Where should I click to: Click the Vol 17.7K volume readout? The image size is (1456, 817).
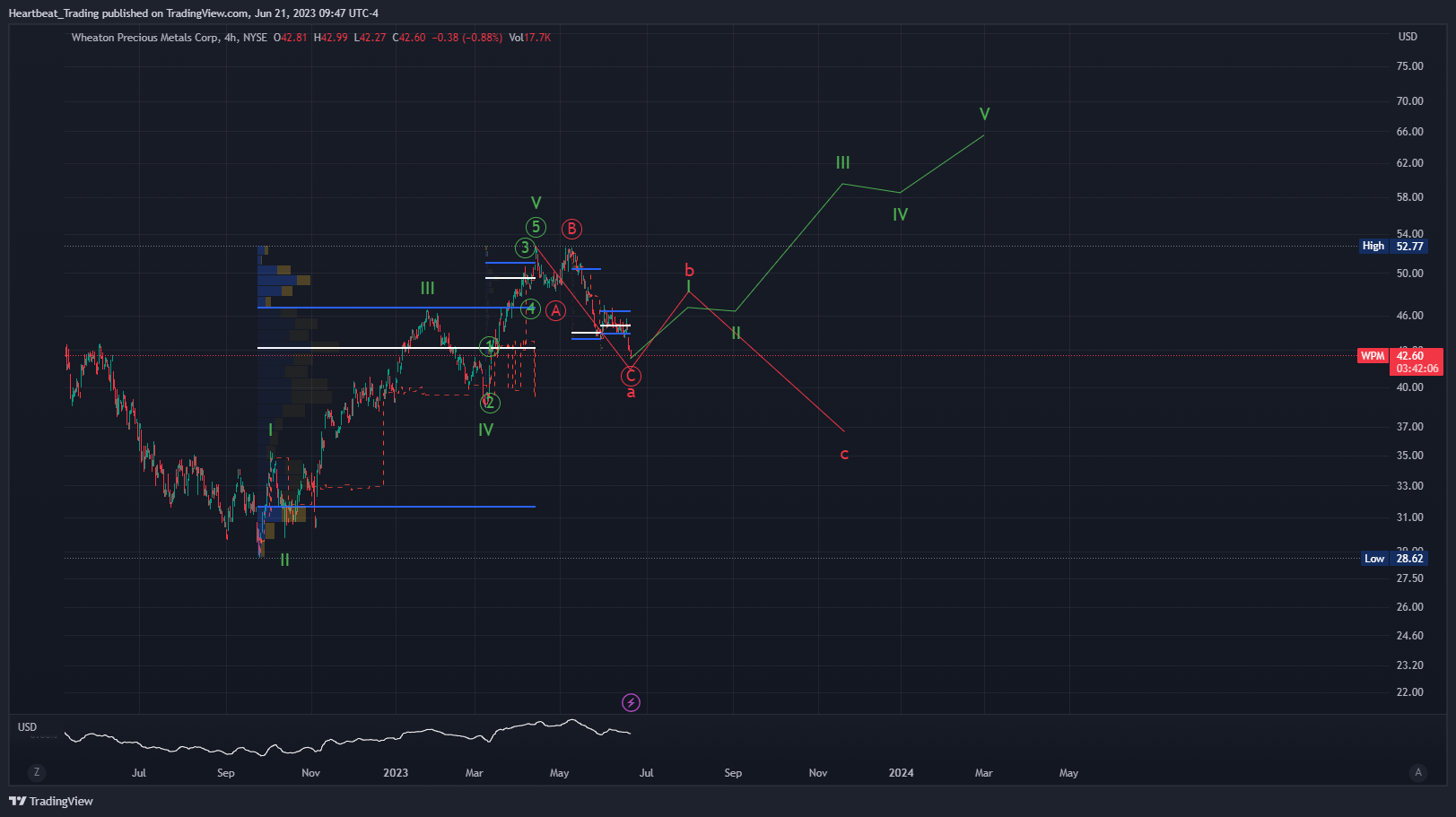530,38
